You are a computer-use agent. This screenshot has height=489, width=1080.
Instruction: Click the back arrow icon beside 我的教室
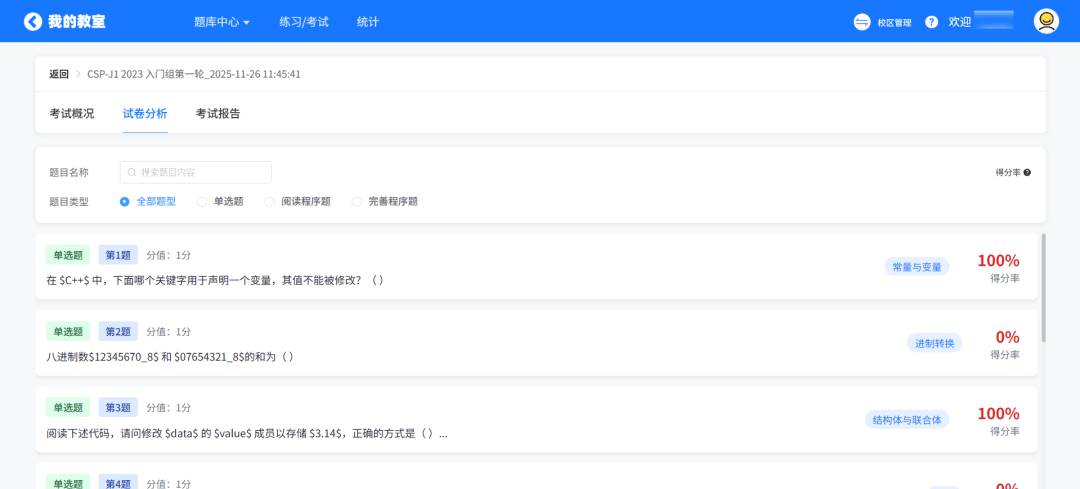pos(32,21)
